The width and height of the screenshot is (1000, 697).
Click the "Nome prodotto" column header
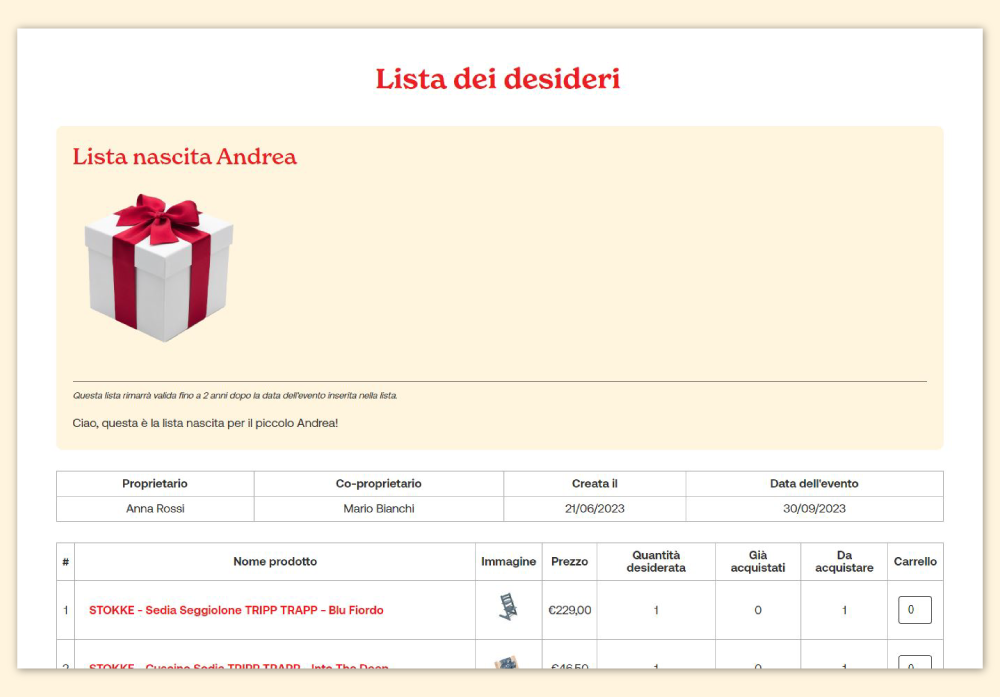click(x=275, y=562)
